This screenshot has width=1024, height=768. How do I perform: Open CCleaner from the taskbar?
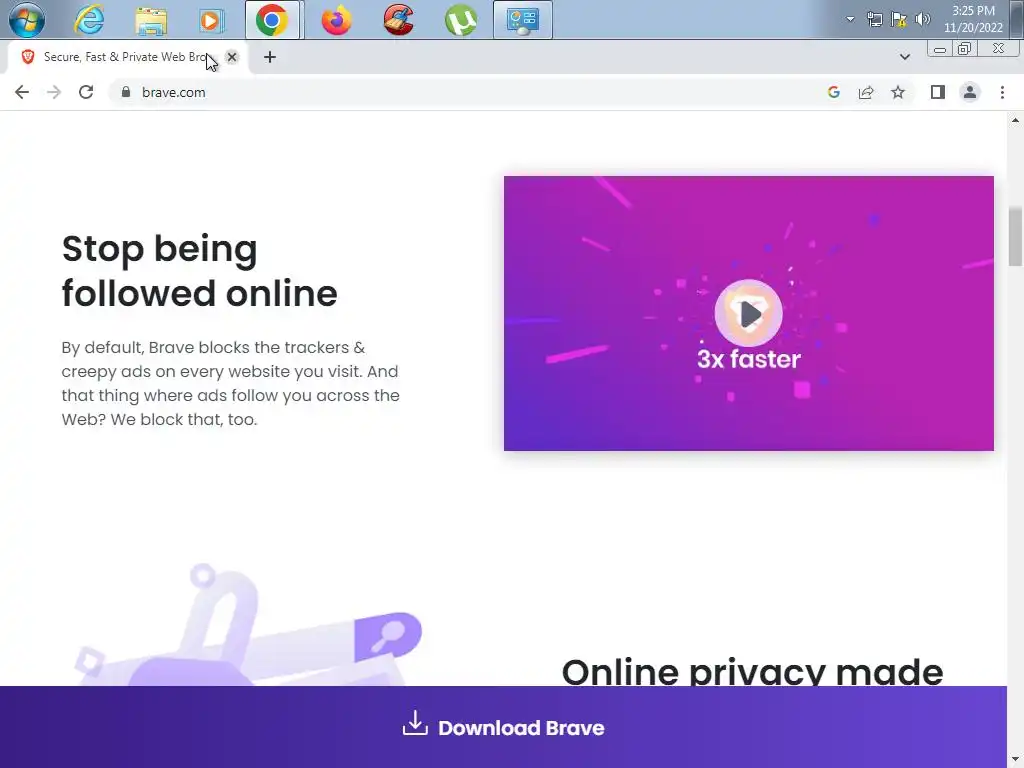tap(398, 20)
